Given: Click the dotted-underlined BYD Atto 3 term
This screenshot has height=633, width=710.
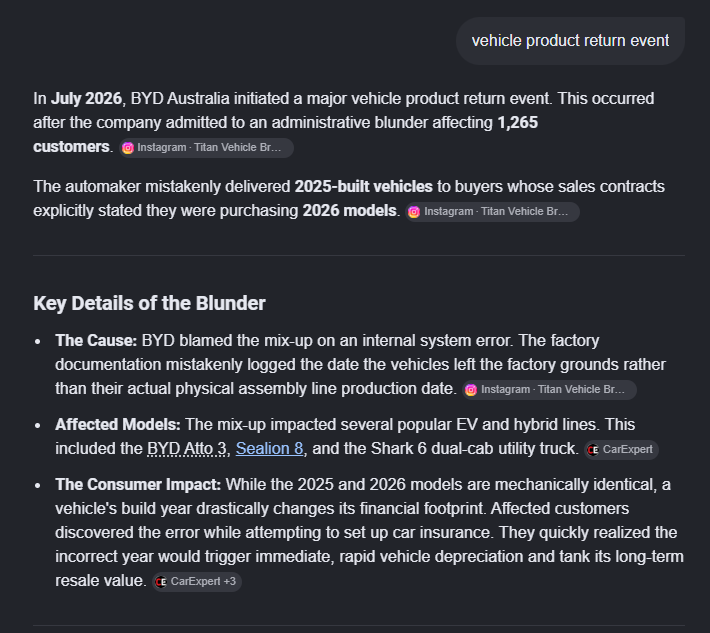Looking at the screenshot, I should click(x=187, y=449).
